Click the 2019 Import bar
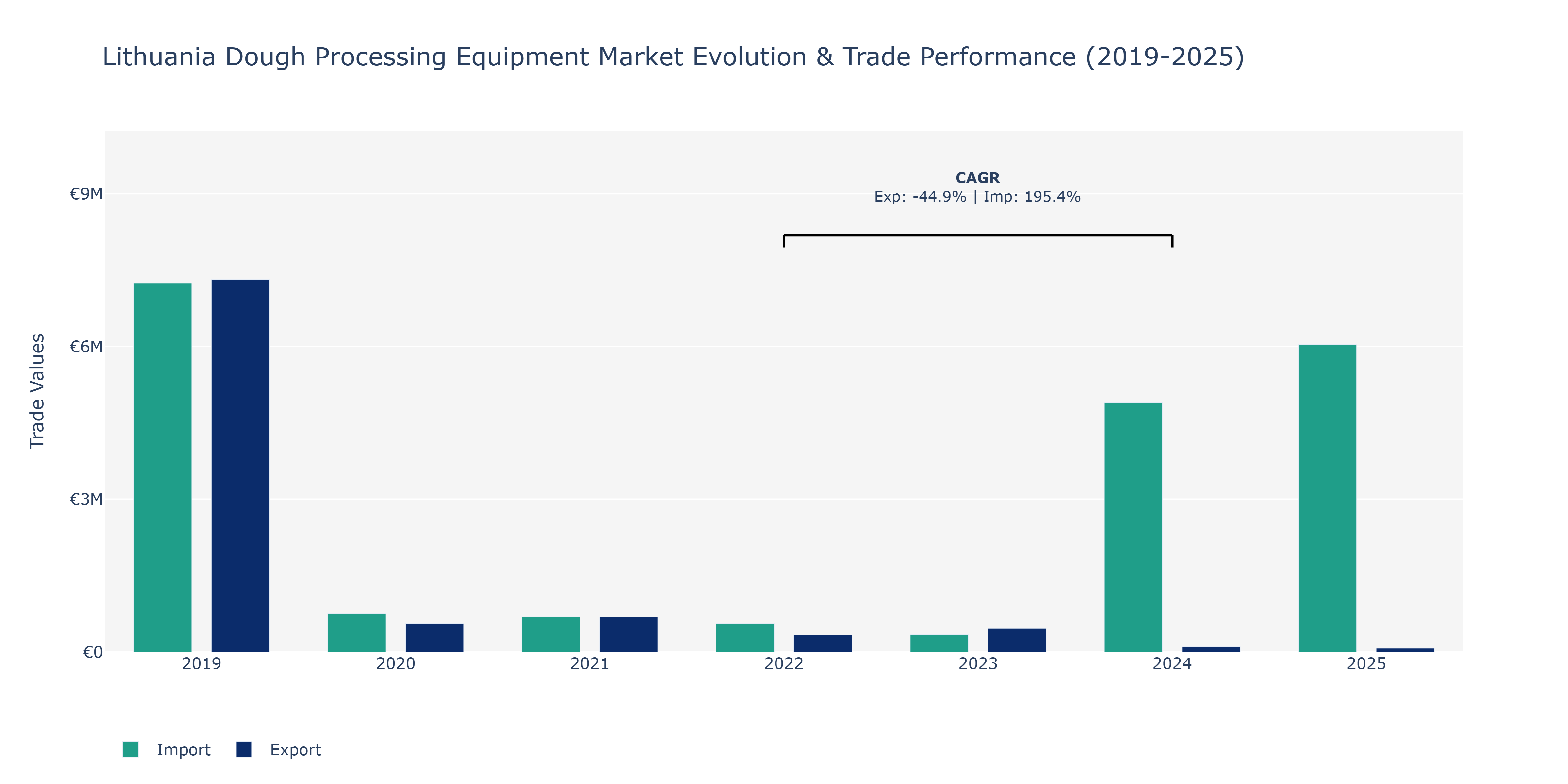 click(163, 467)
